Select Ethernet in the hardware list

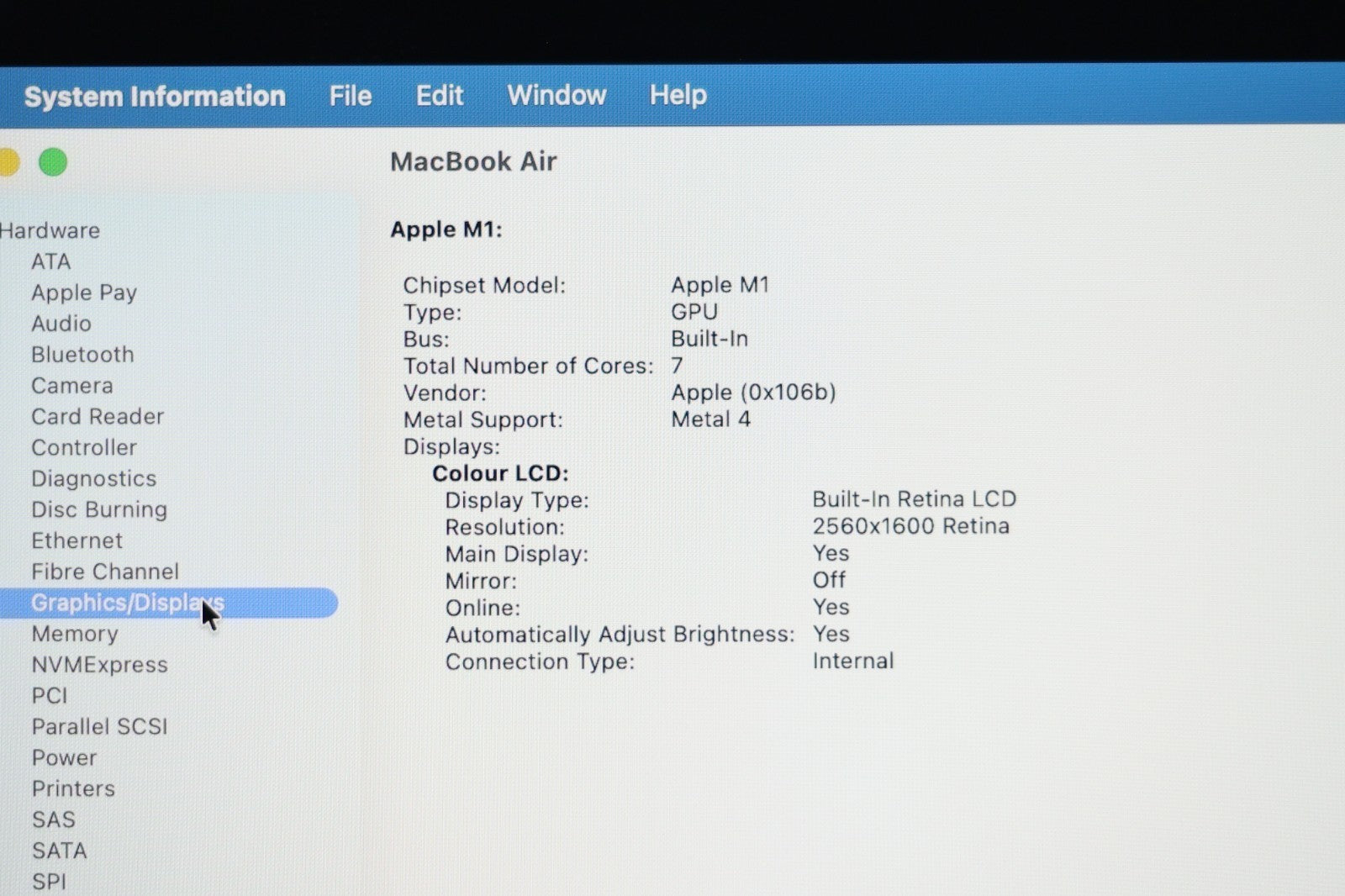click(76, 540)
